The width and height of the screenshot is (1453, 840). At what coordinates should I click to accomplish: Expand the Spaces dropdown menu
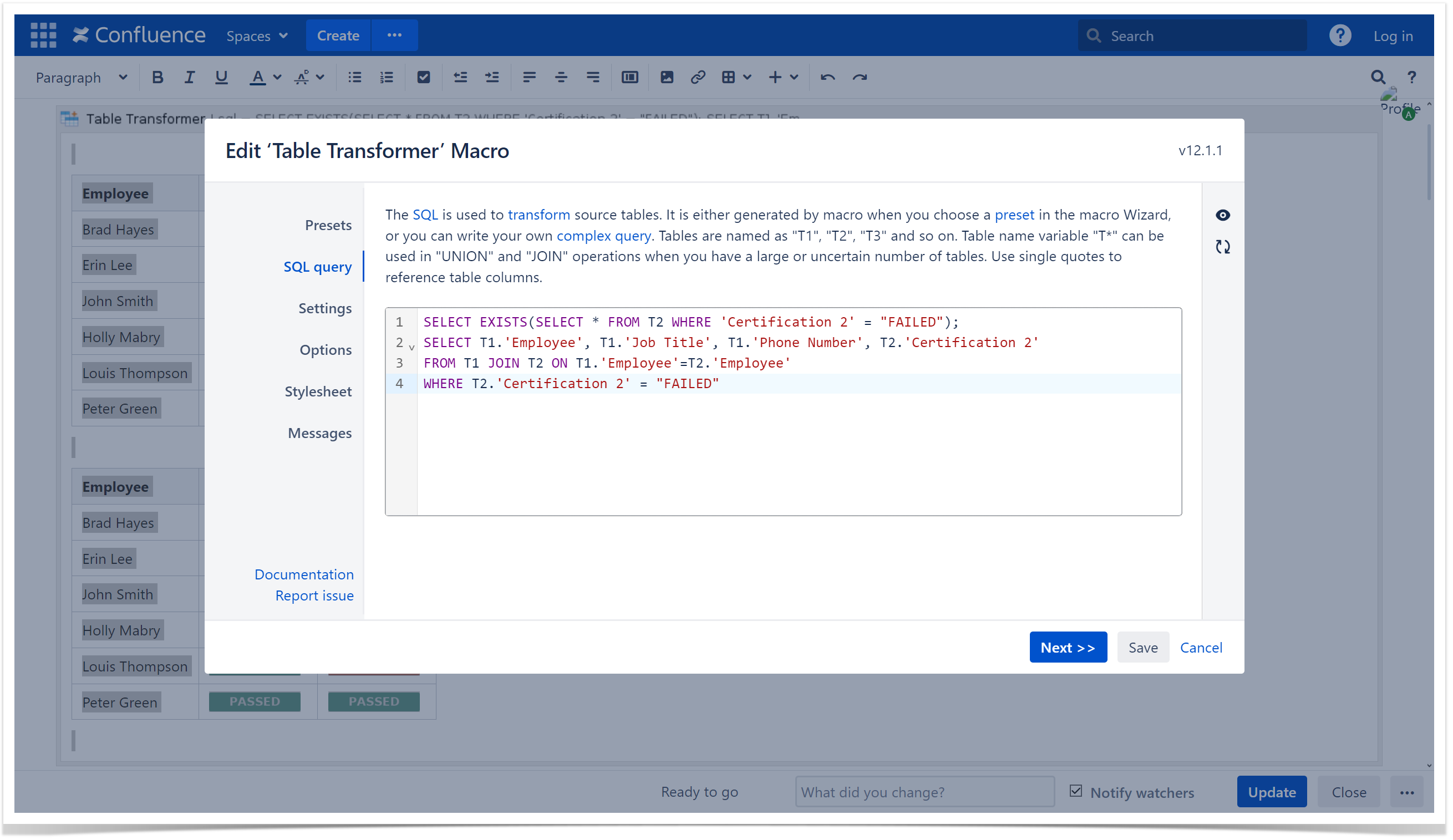pyautogui.click(x=257, y=35)
